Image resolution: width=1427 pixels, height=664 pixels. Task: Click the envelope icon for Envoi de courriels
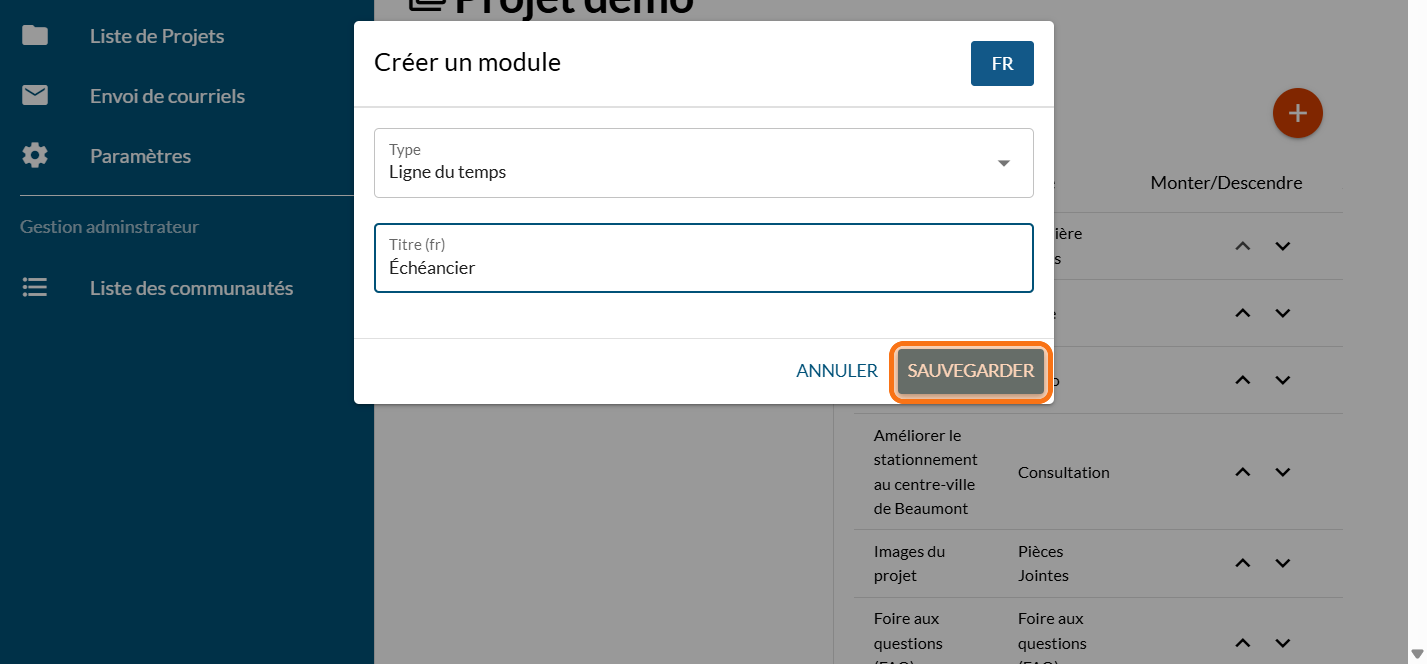pos(35,96)
